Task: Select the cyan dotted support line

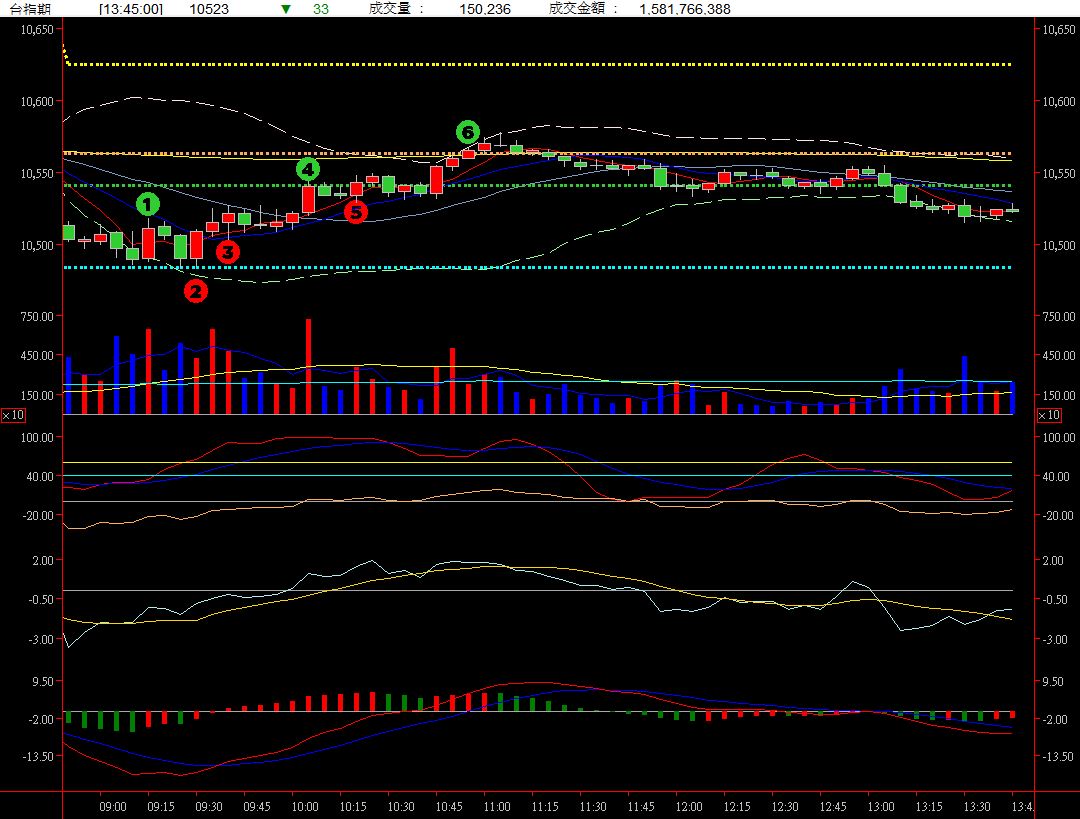Action: pos(540,267)
